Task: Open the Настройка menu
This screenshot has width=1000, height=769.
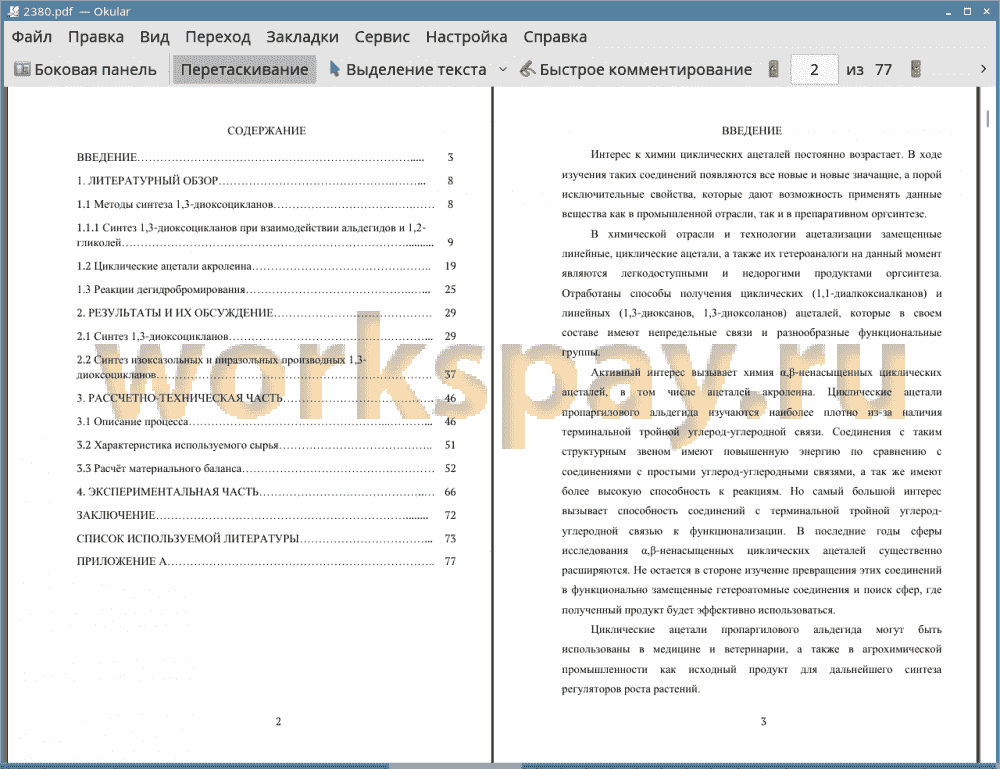Action: coord(466,37)
